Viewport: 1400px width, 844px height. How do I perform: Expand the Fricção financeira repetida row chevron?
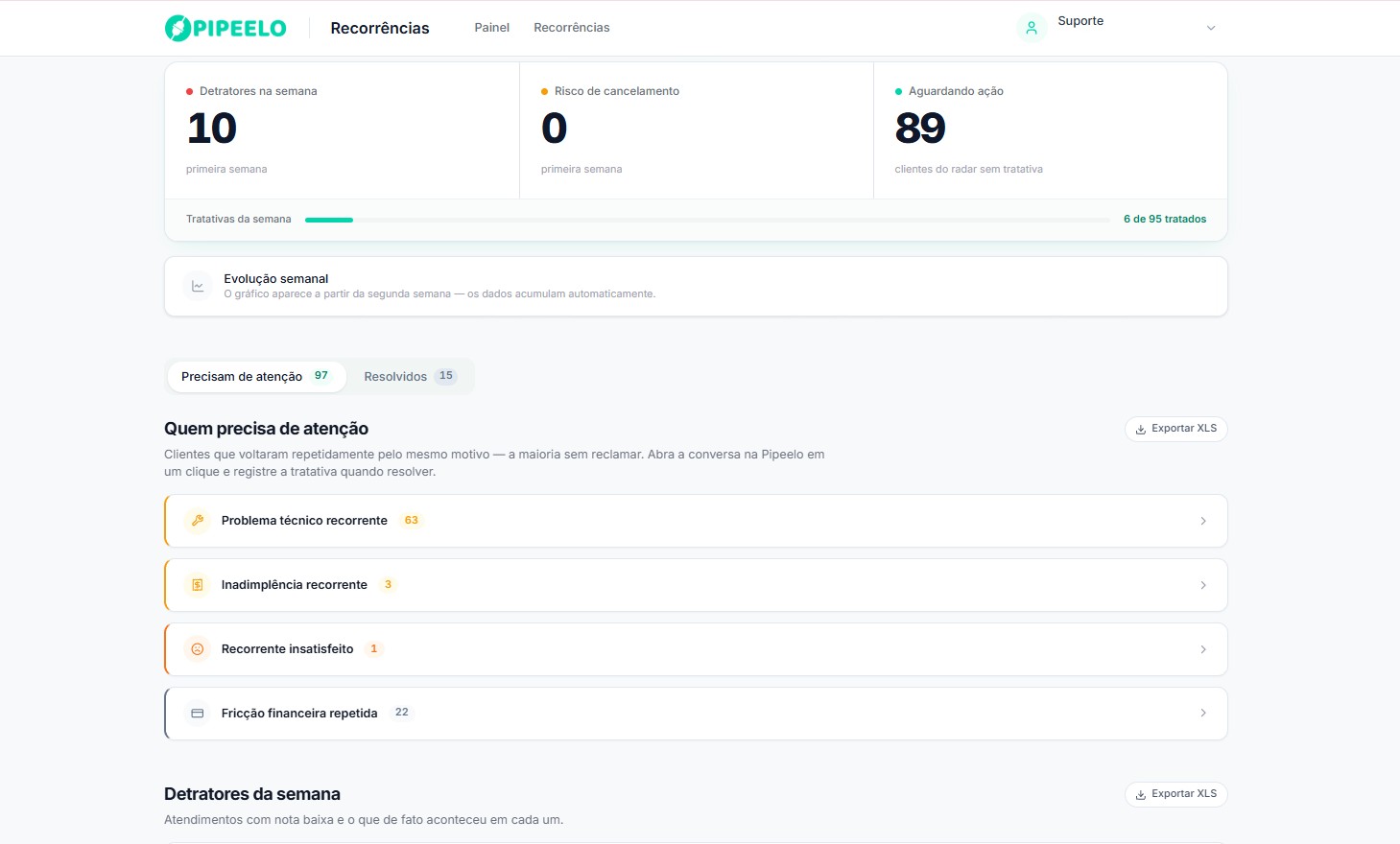coord(1203,713)
